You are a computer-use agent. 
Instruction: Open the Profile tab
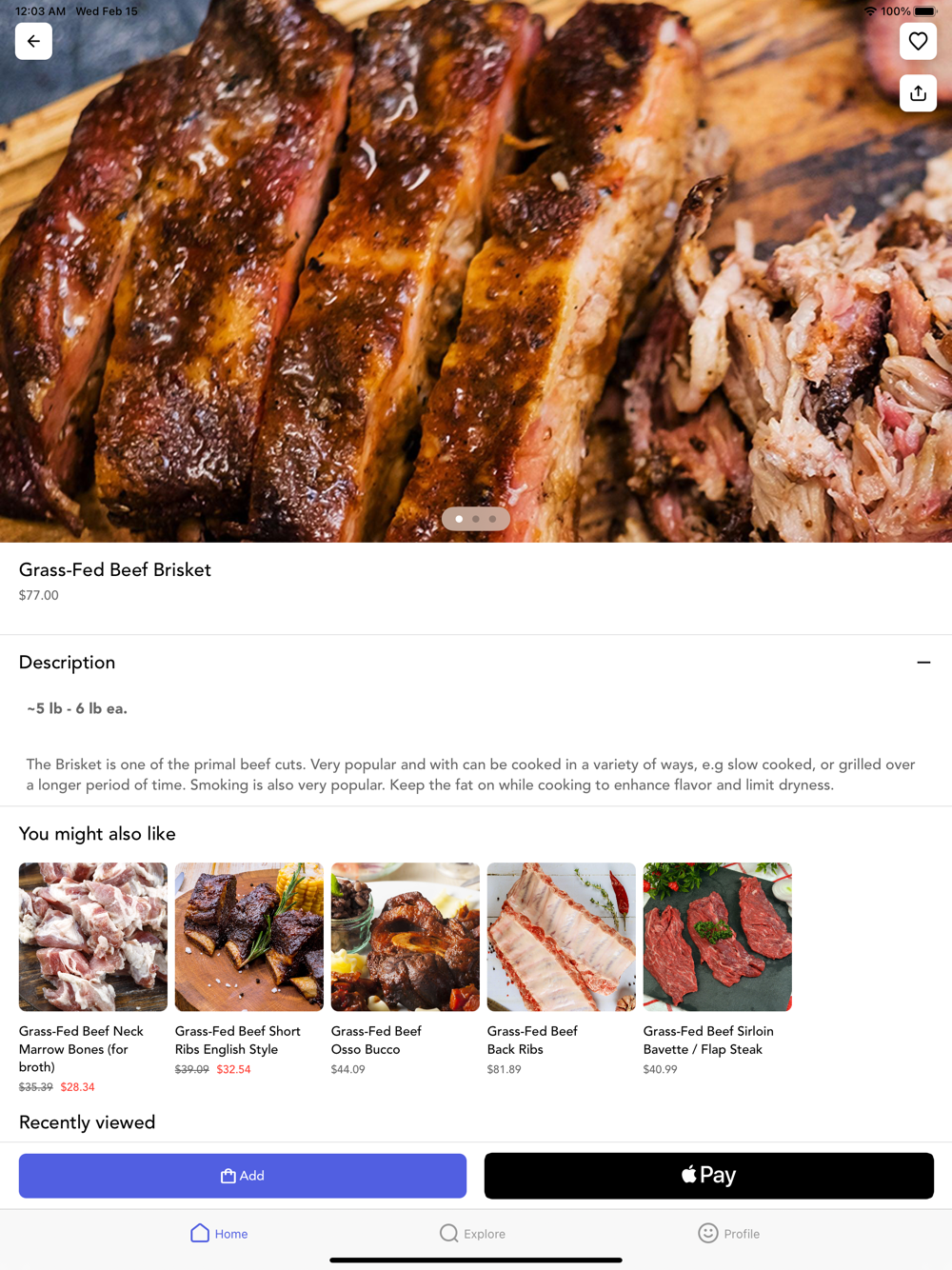(728, 1233)
